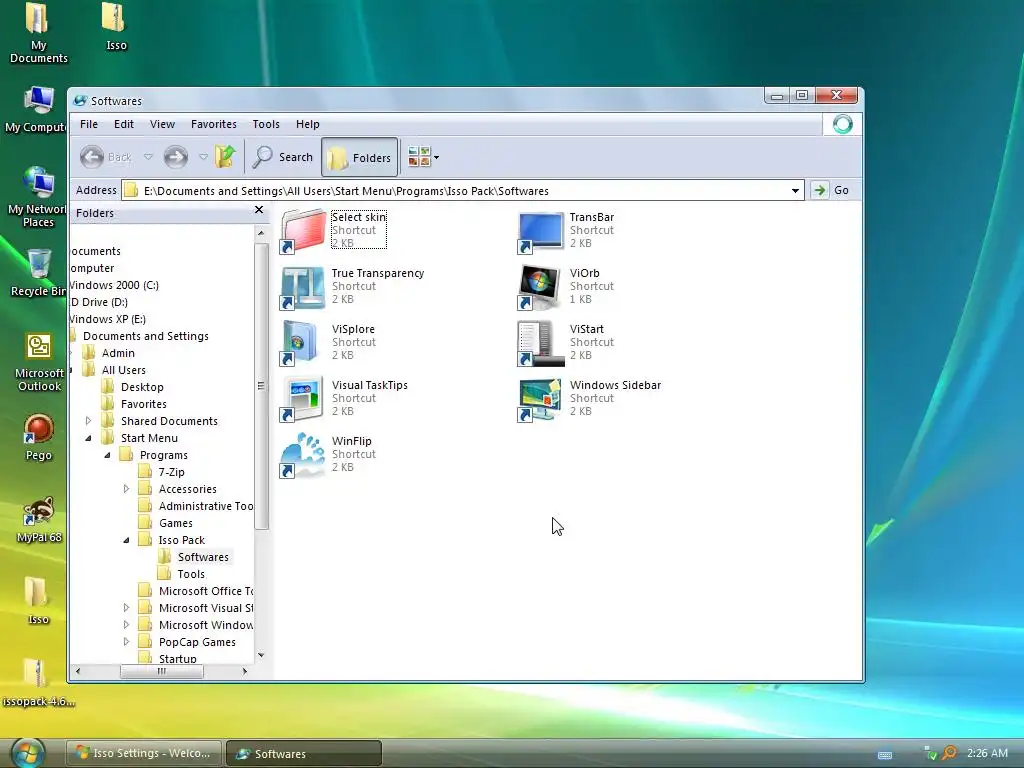This screenshot has width=1024, height=768.
Task: Expand the Microsoft Visual St node
Action: [x=126, y=607]
